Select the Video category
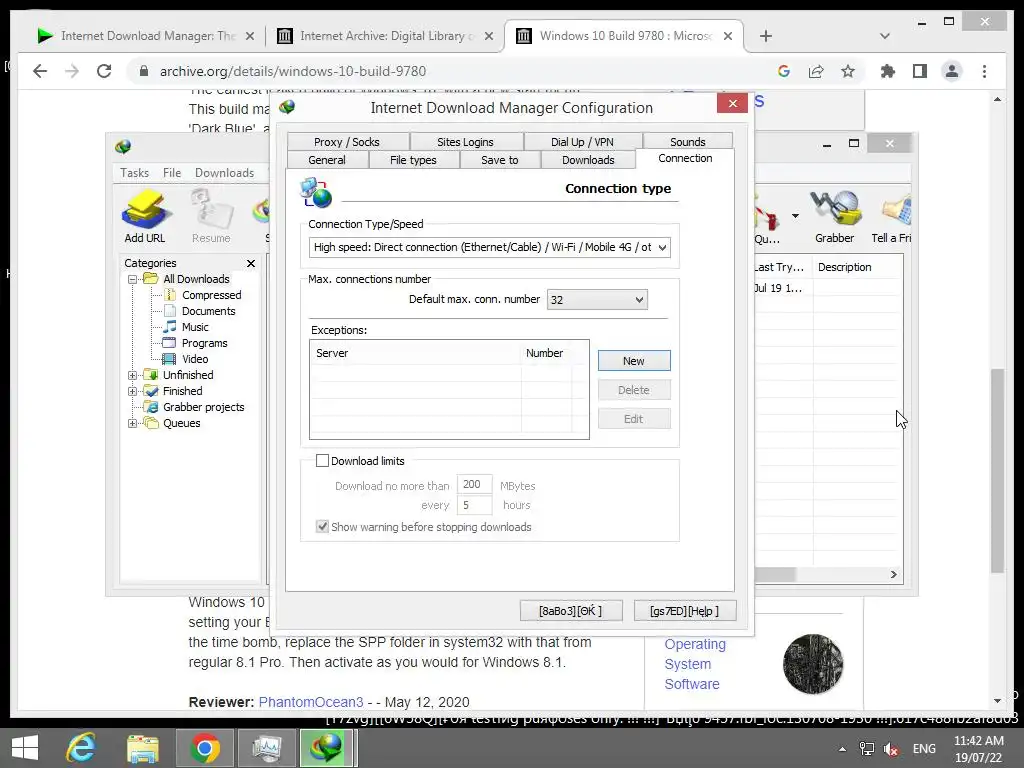 195,359
